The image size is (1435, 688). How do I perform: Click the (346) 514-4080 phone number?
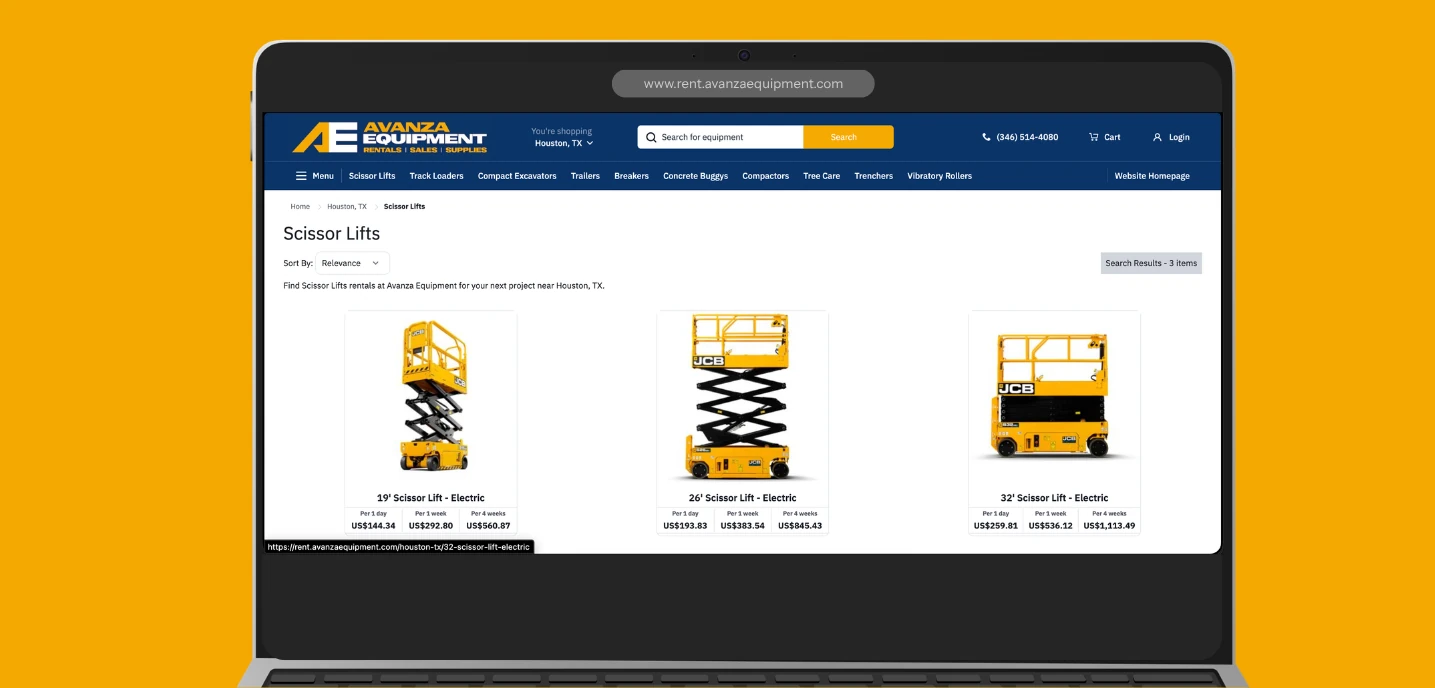click(x=1027, y=137)
